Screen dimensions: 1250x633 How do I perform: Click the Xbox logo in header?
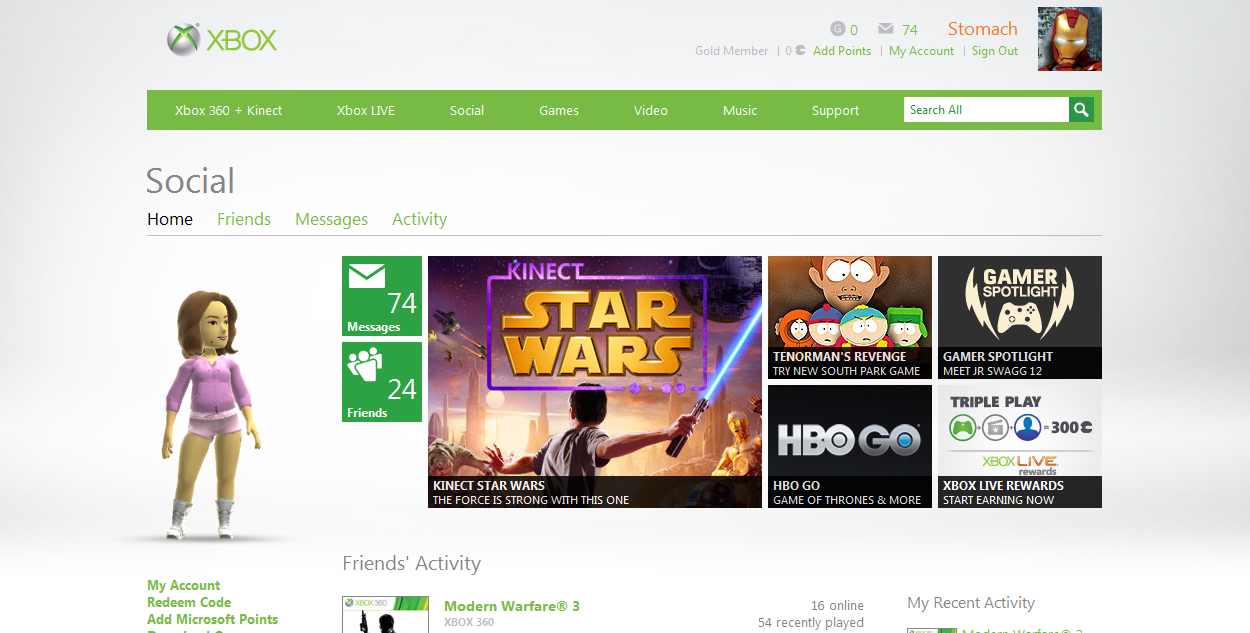click(222, 40)
